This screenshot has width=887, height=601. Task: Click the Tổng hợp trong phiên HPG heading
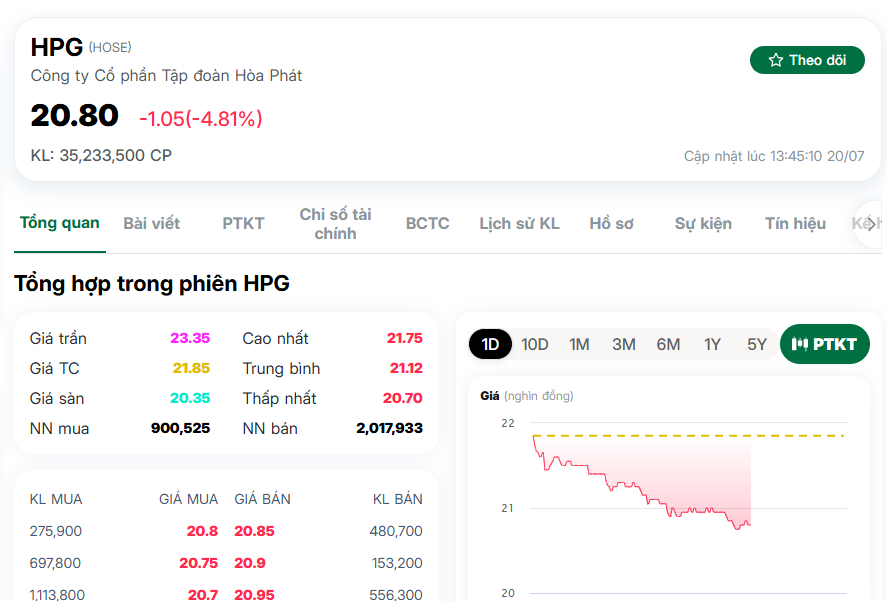click(x=152, y=284)
